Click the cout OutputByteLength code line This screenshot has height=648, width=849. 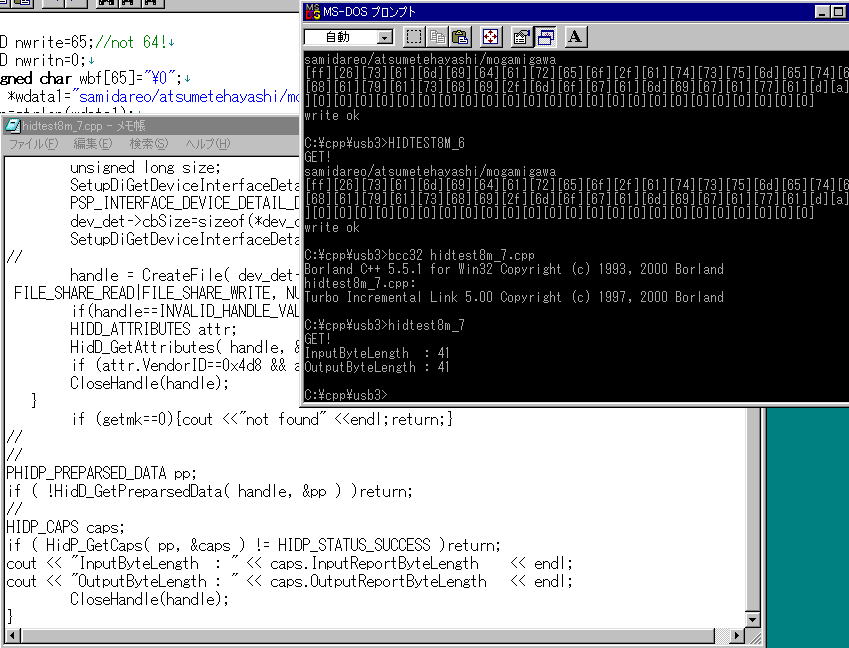pyautogui.click(x=289, y=581)
